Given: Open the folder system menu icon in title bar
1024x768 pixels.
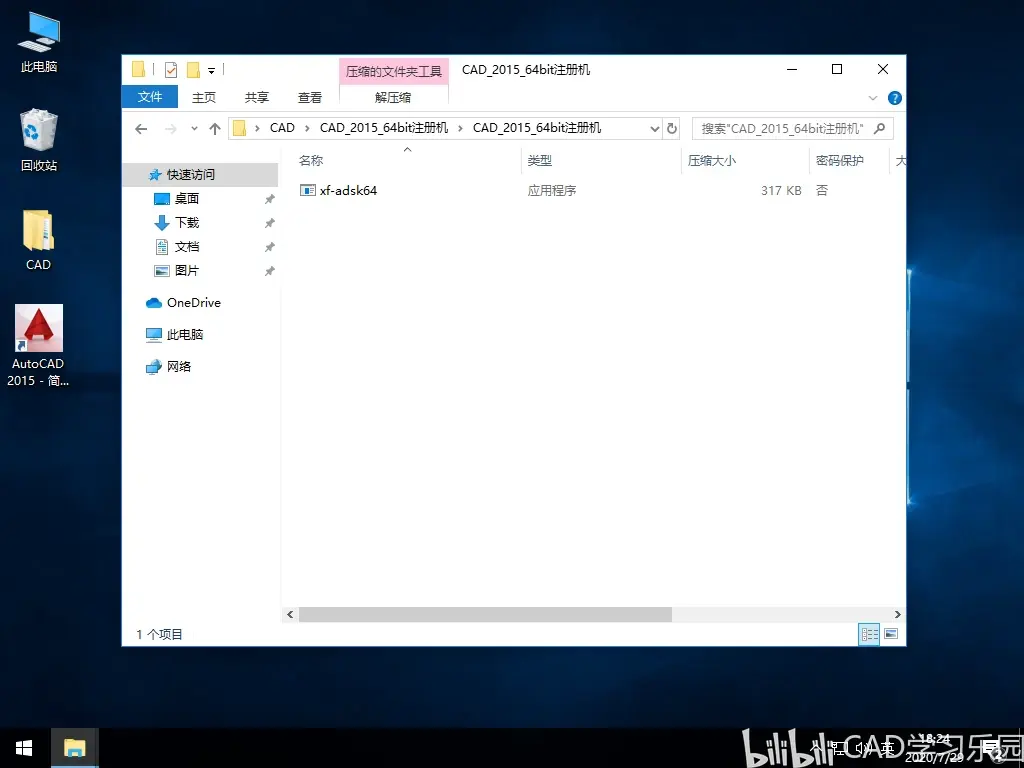Looking at the screenshot, I should click(138, 69).
